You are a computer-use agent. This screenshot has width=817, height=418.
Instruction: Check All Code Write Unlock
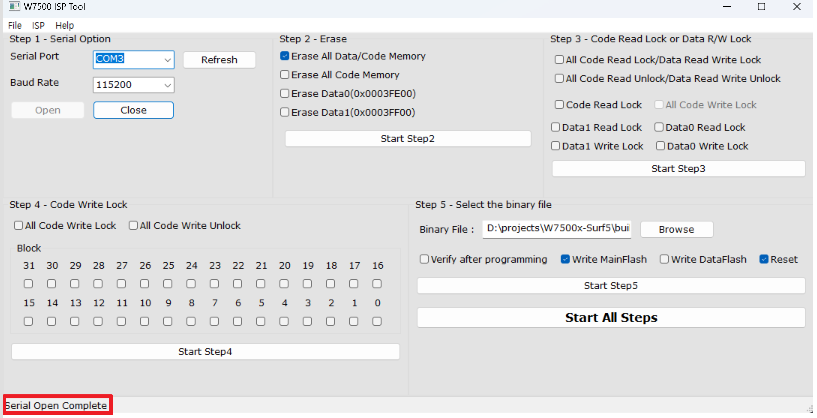(133, 226)
